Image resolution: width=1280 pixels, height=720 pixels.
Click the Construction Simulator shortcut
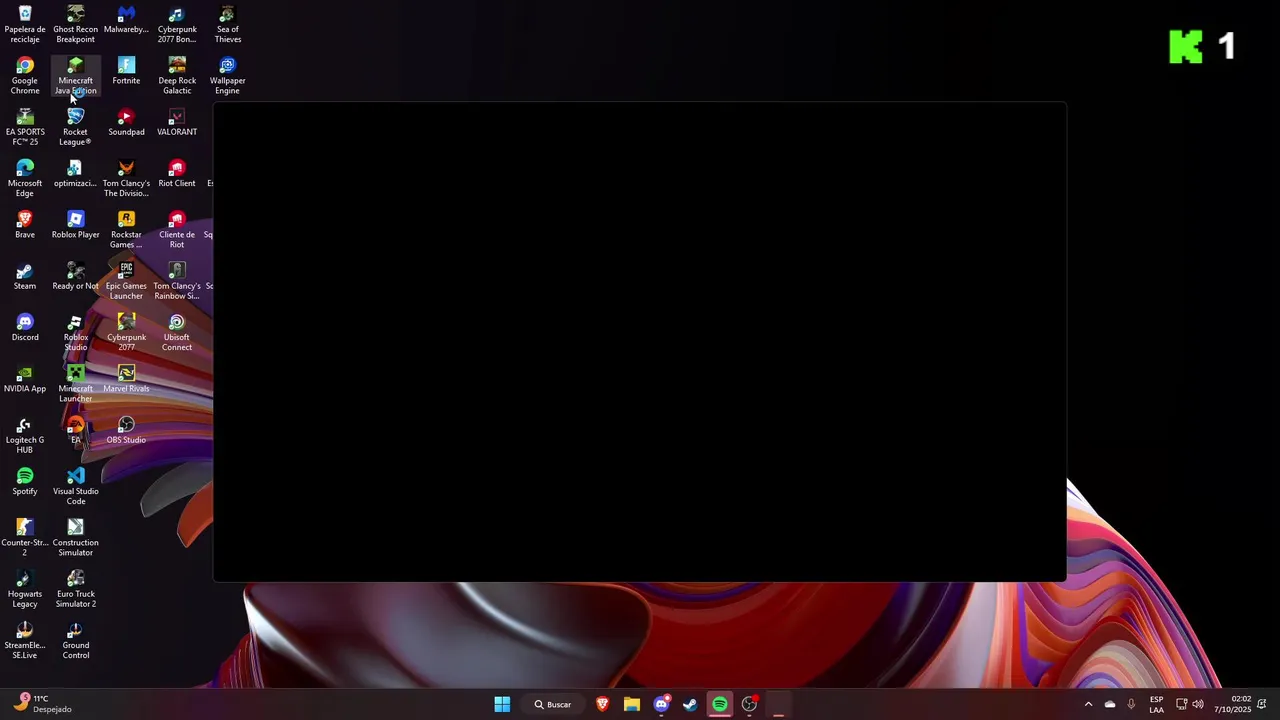75,538
